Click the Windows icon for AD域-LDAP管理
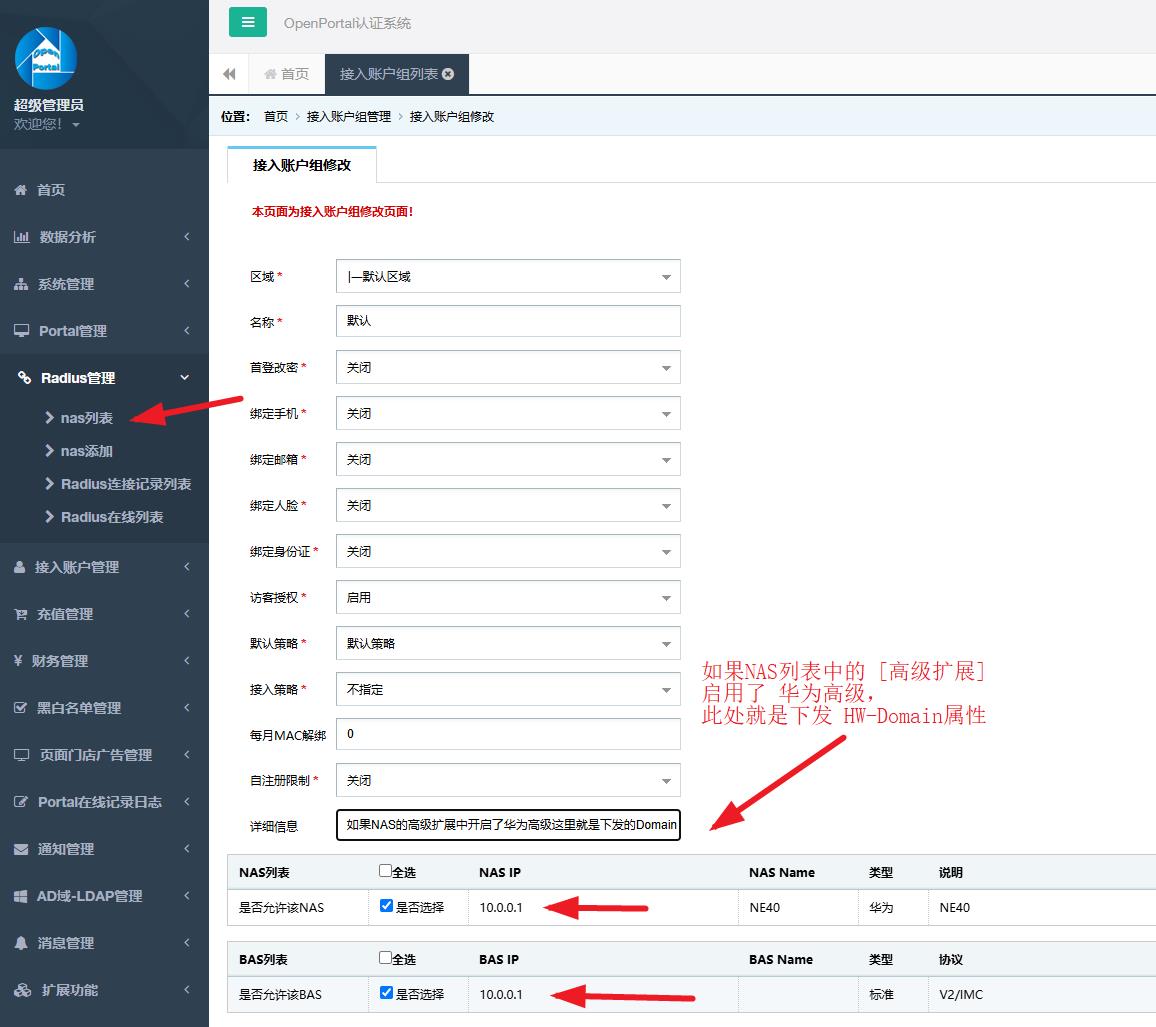This screenshot has height=1027, width=1156. 21,896
